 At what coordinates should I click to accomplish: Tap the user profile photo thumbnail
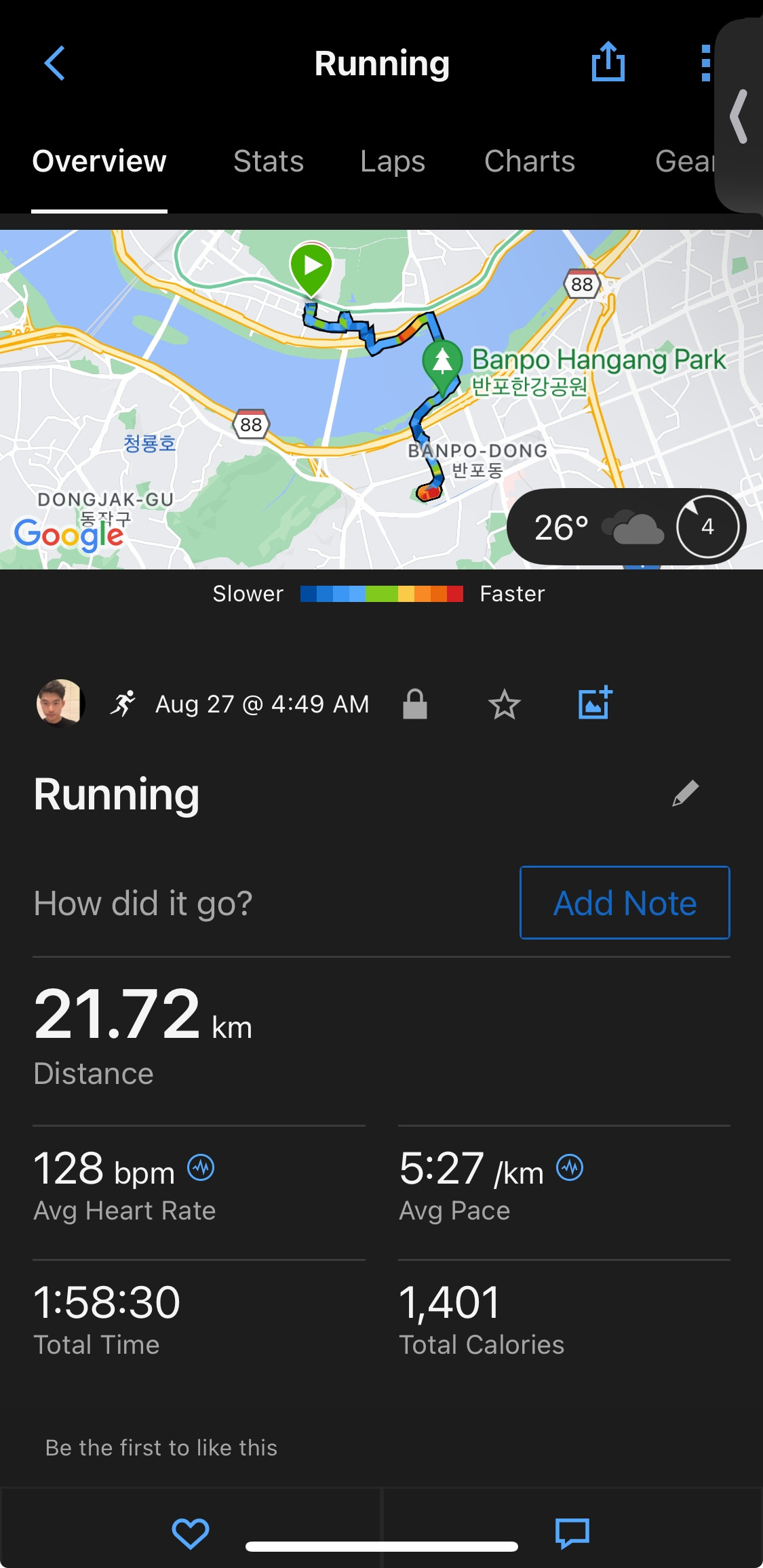click(x=60, y=704)
